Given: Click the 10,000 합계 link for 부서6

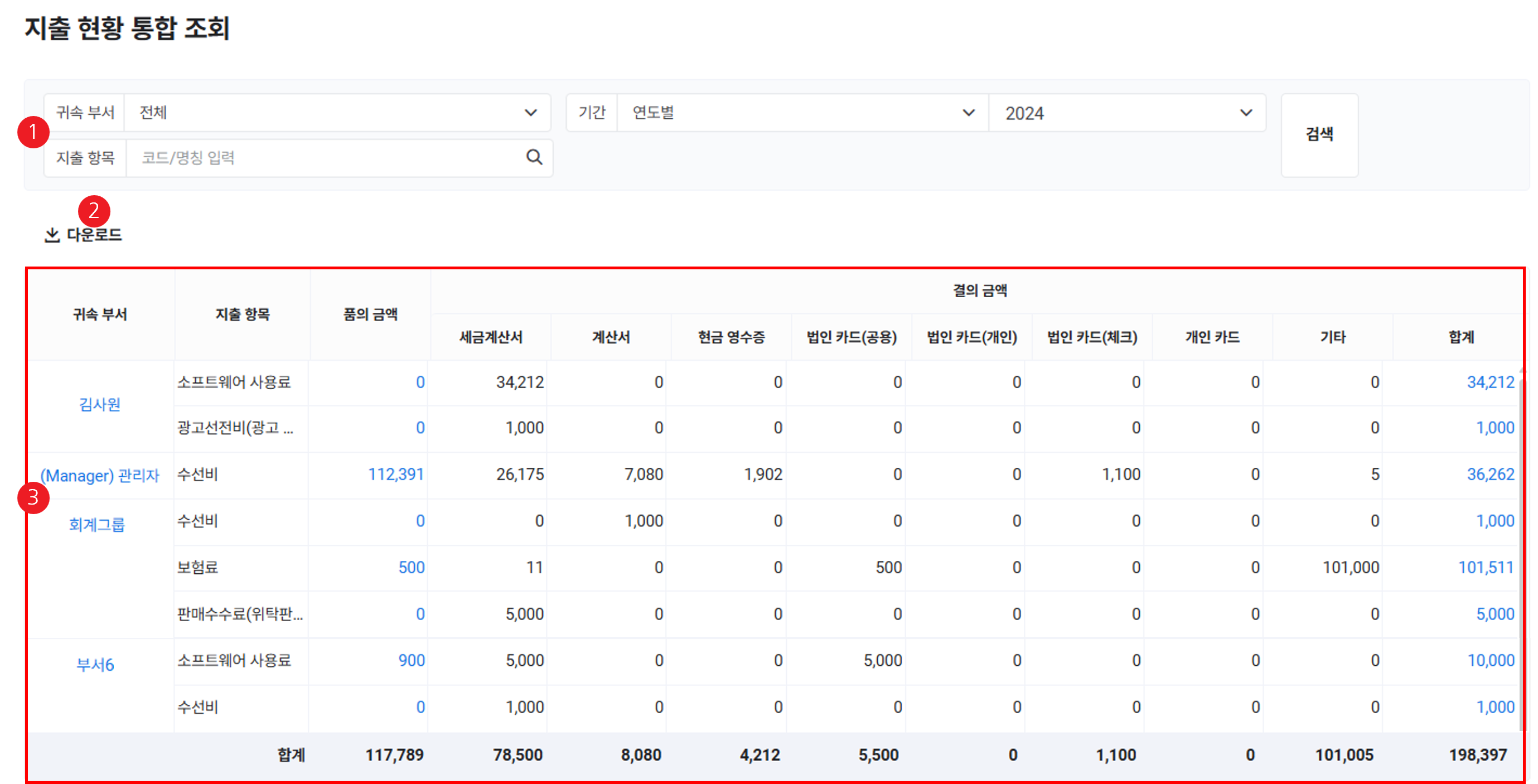Looking at the screenshot, I should pos(1490,660).
